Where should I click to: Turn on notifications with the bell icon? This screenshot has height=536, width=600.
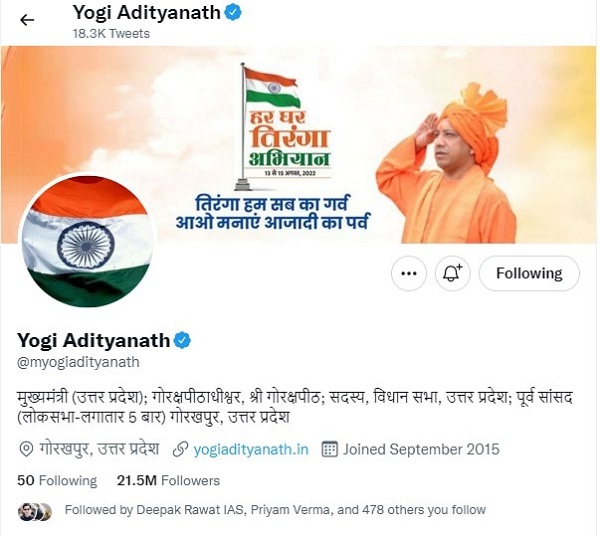(453, 274)
